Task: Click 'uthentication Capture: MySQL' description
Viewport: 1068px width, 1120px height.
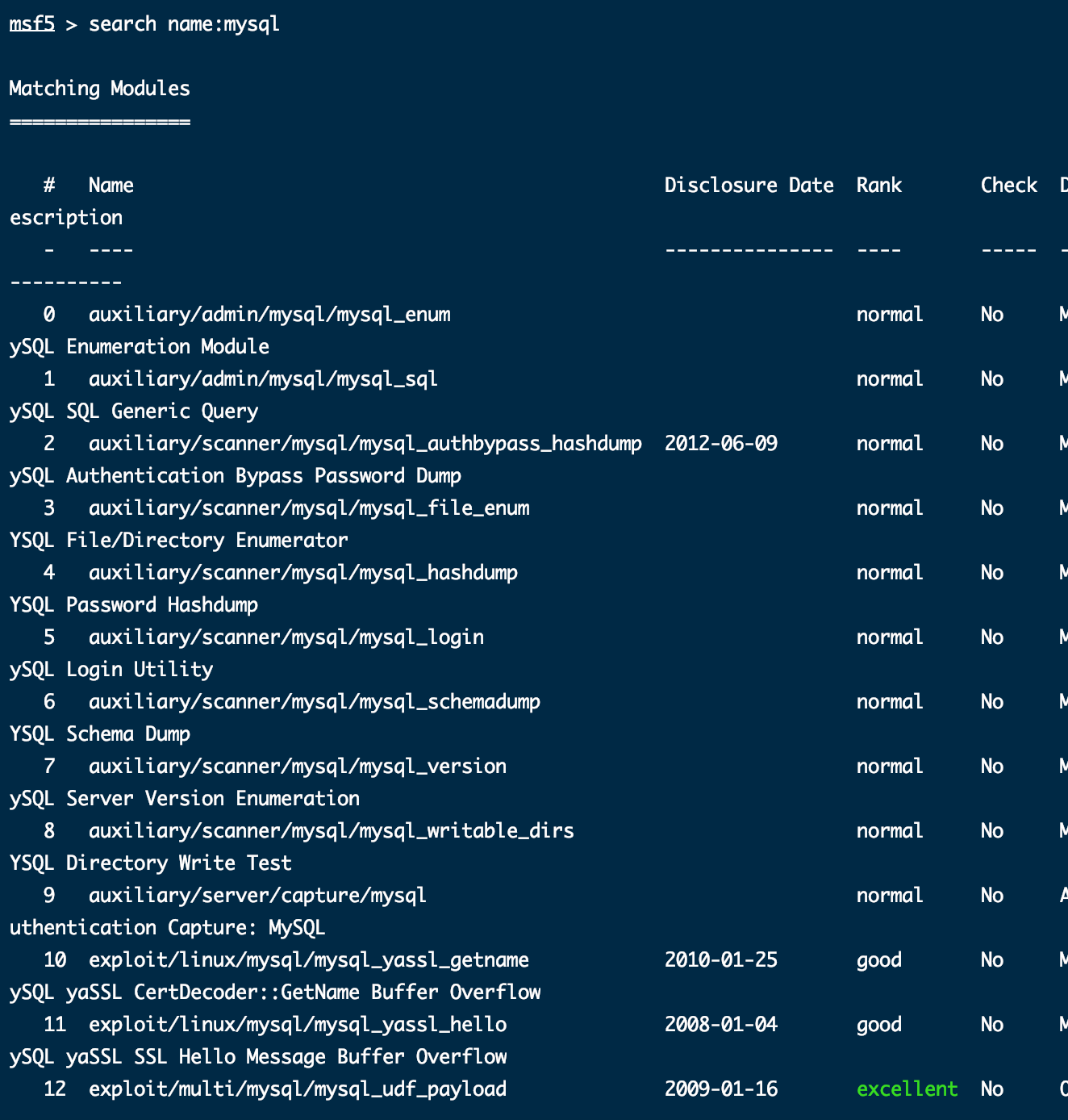Action: tap(168, 928)
